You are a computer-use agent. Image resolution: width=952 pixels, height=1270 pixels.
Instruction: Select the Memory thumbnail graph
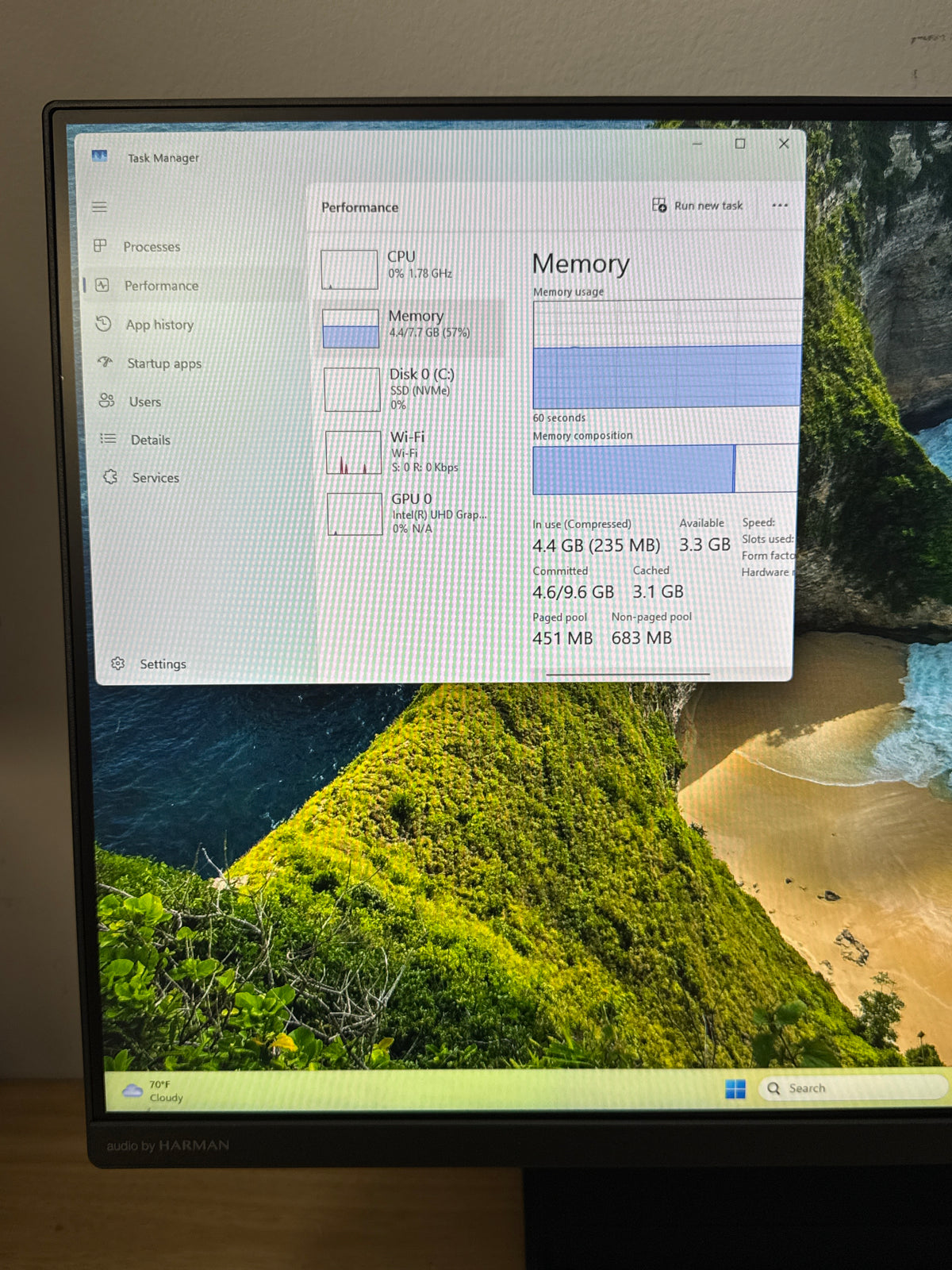[351, 329]
